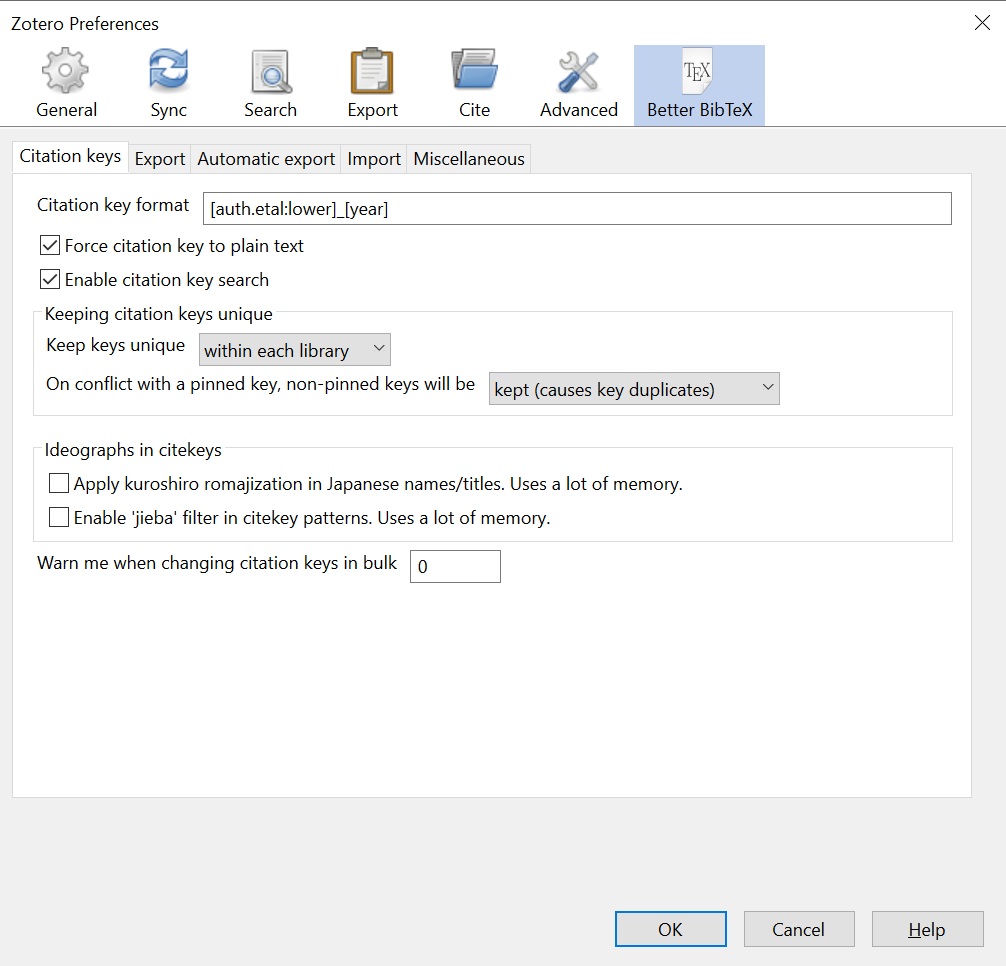The width and height of the screenshot is (1006, 966).
Task: Click the Ideographs in citekeys heading
Action: click(x=133, y=450)
